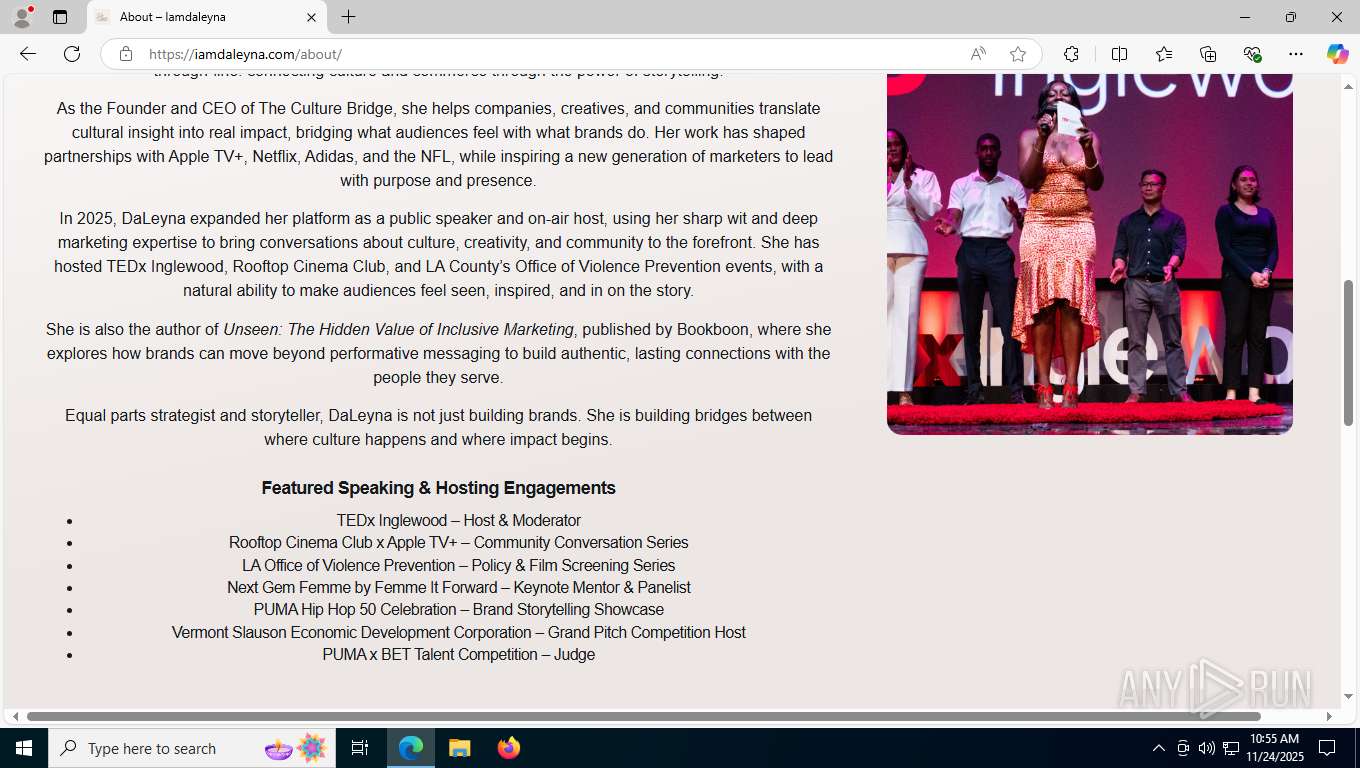Show hidden system tray icons chevron
Screen dimensions: 1360x768
1159,748
